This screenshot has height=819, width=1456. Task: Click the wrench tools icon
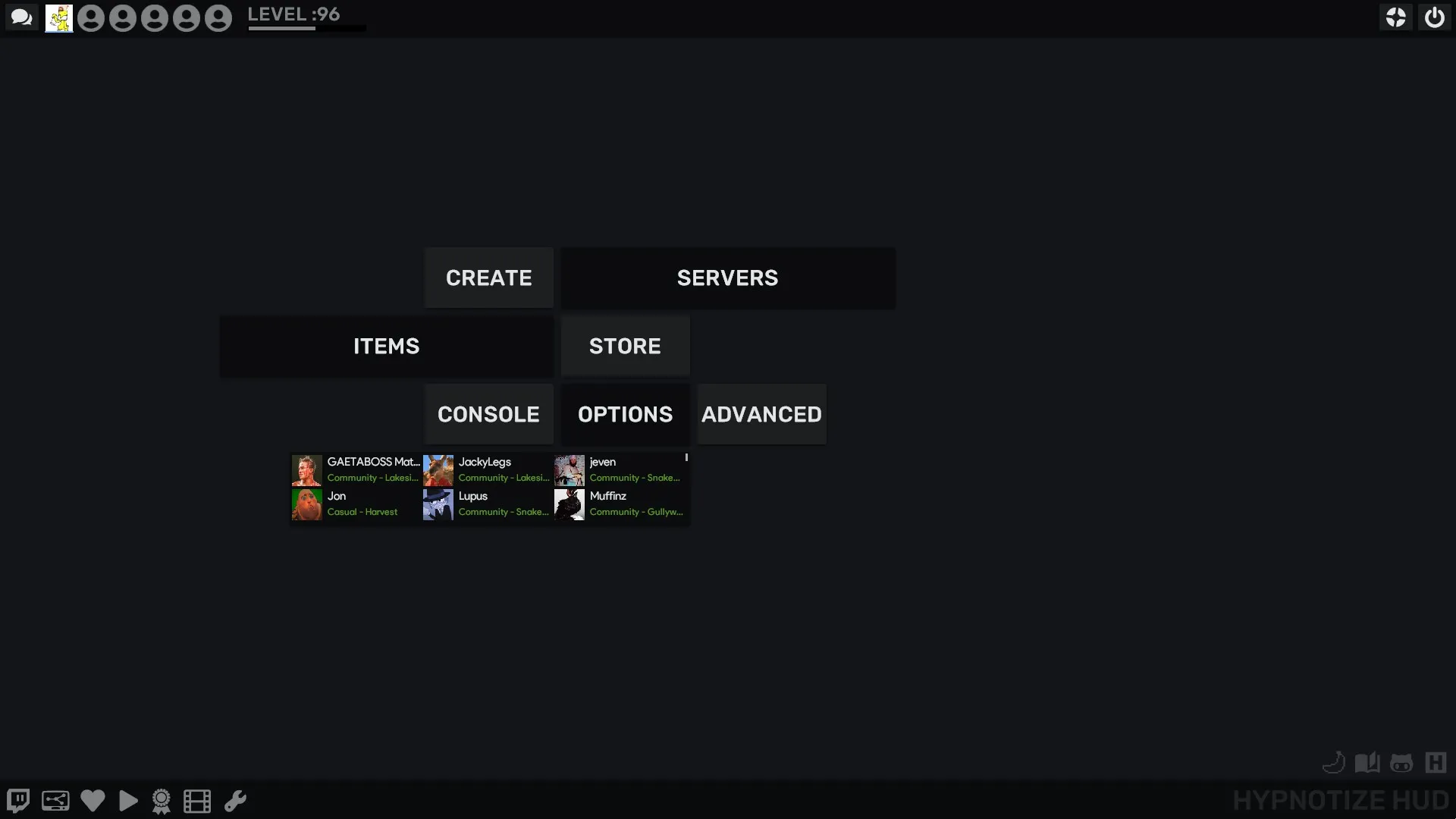(235, 801)
